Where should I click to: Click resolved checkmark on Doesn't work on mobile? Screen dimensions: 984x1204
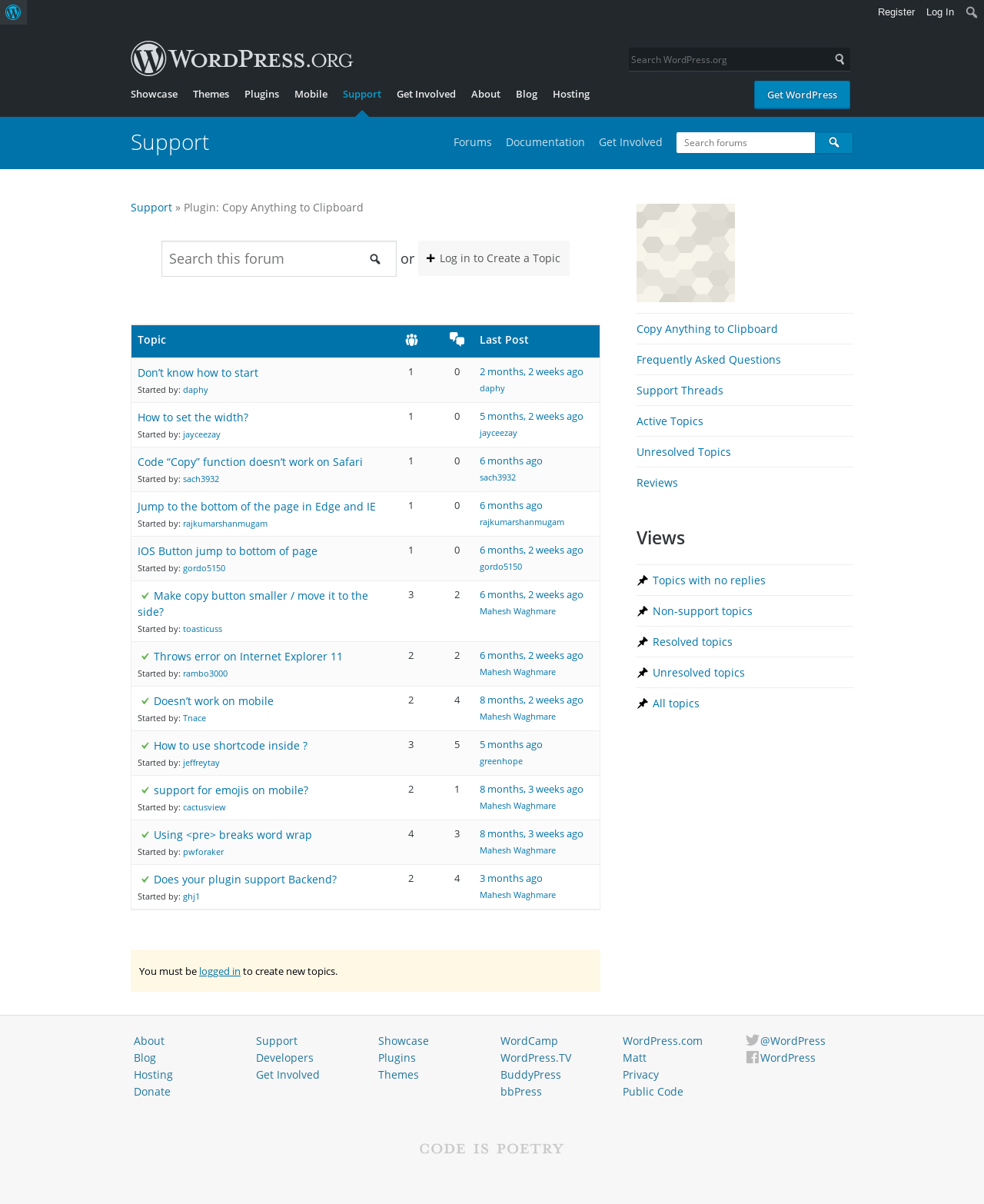[x=145, y=701]
